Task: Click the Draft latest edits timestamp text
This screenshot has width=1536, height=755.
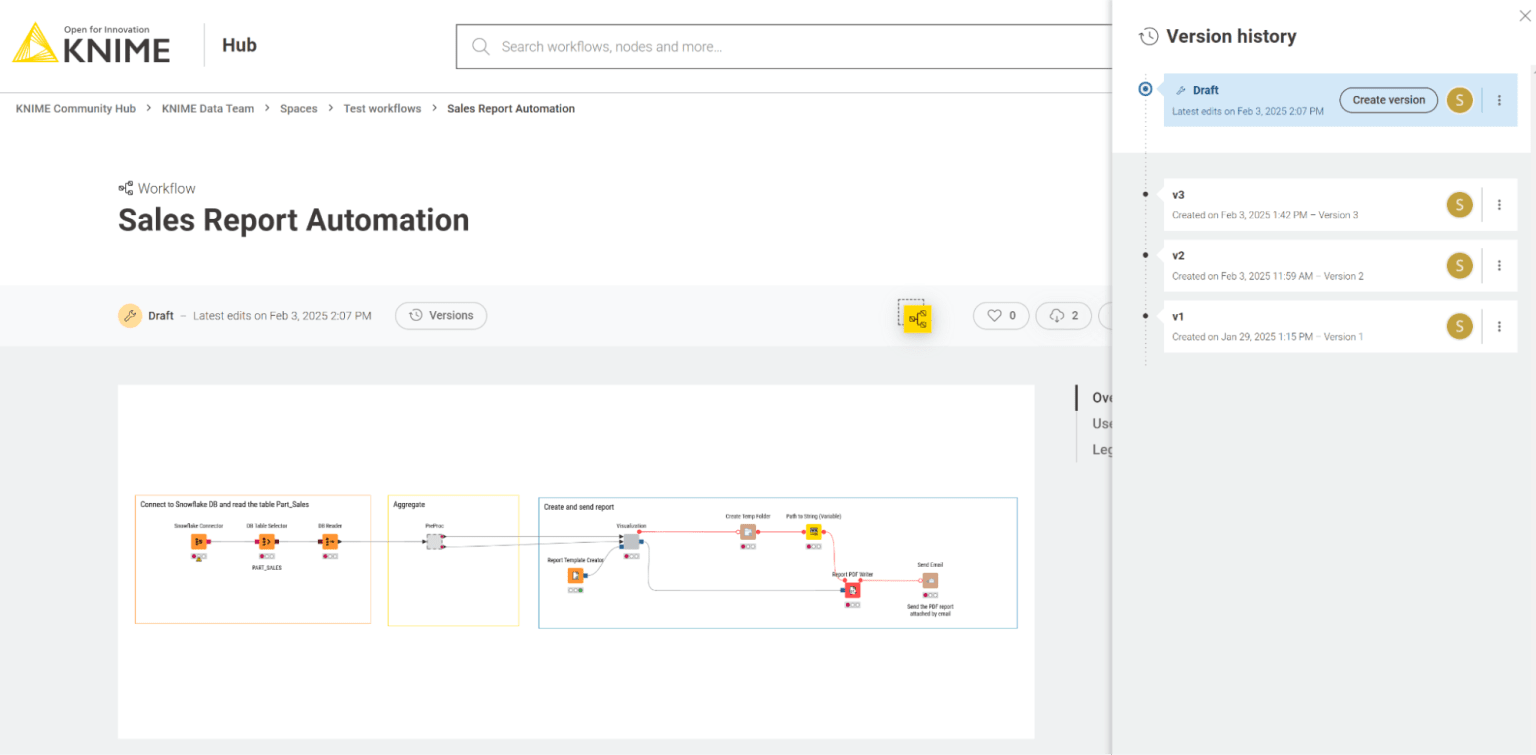Action: [x=282, y=316]
